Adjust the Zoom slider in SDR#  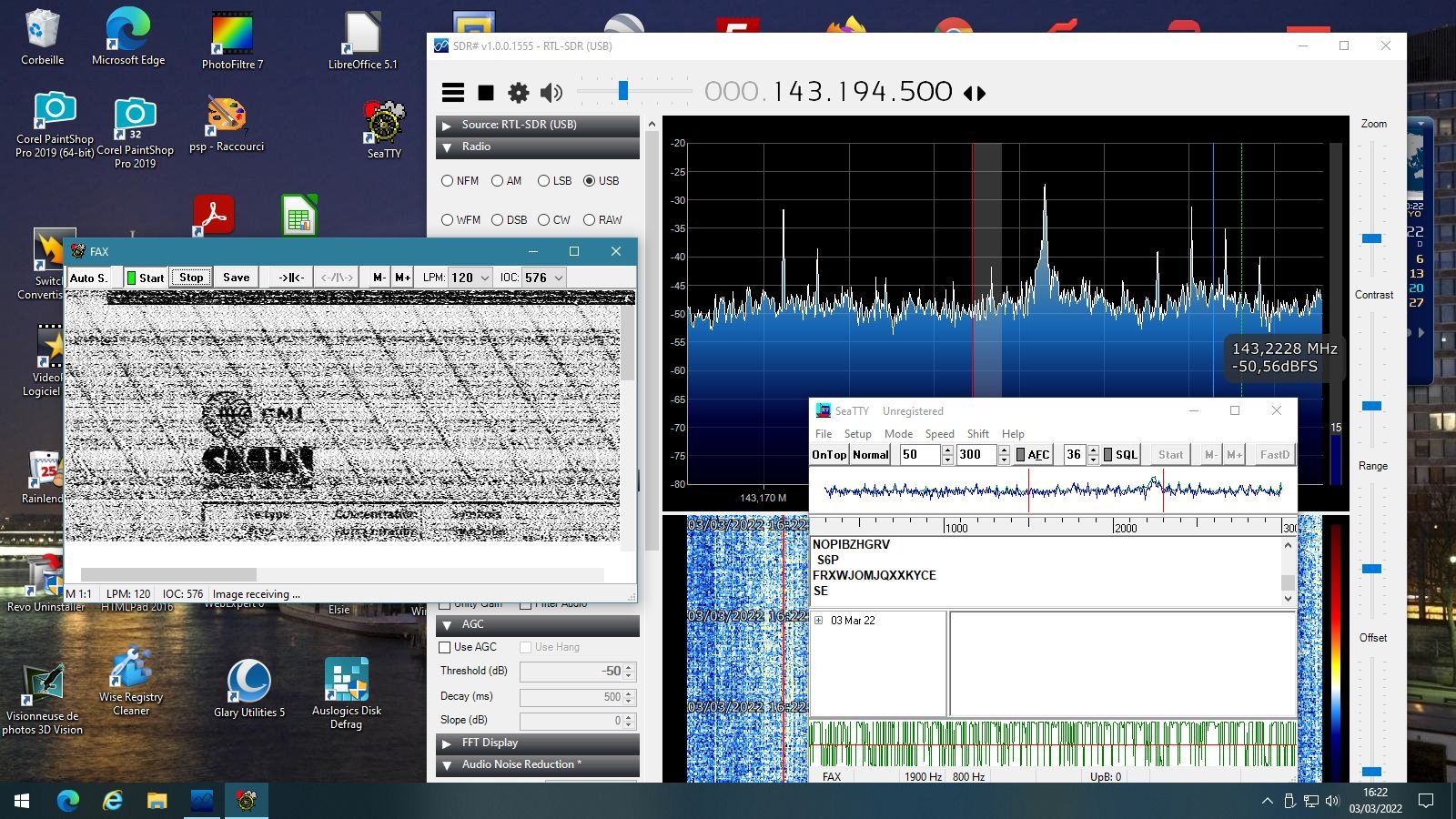(x=1371, y=238)
